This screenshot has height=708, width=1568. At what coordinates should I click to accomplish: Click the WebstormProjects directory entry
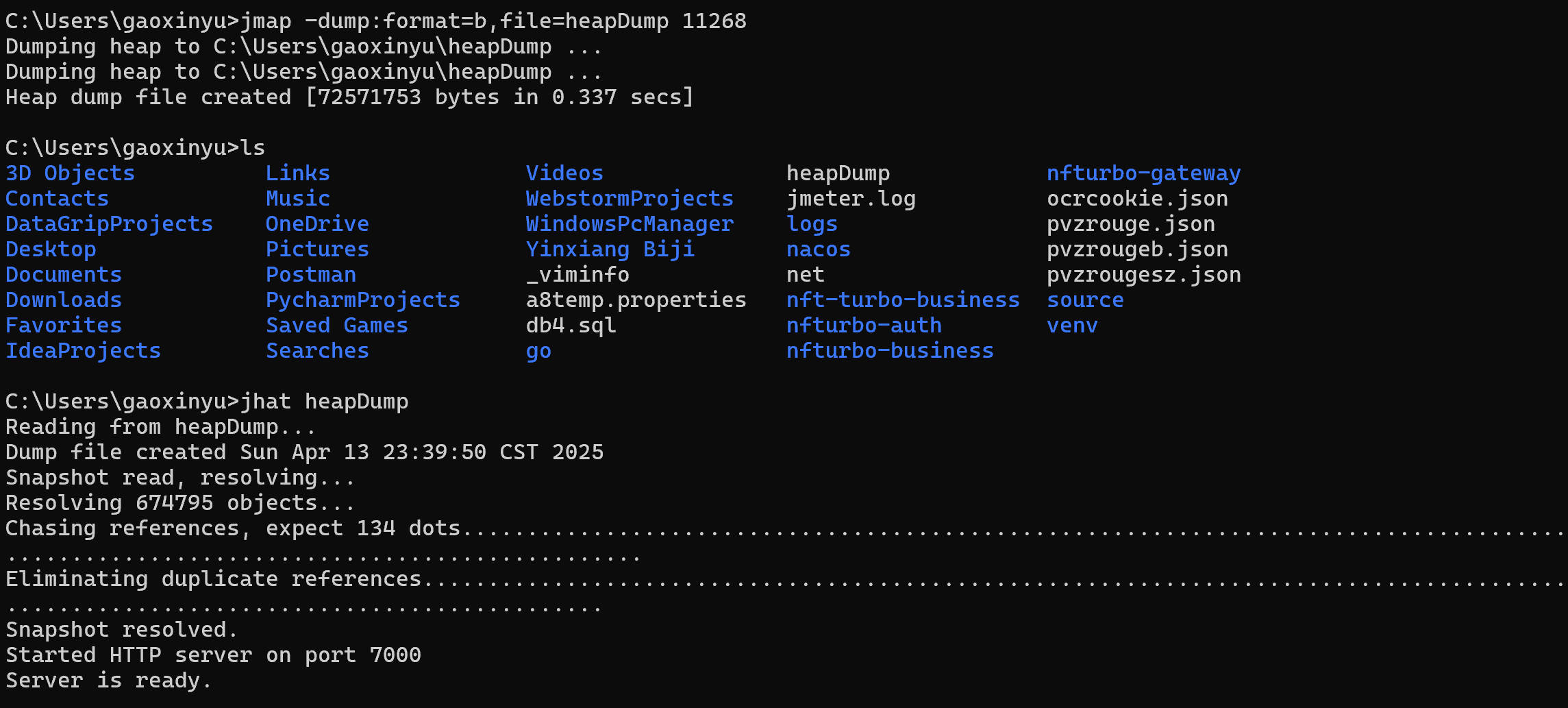click(x=629, y=199)
